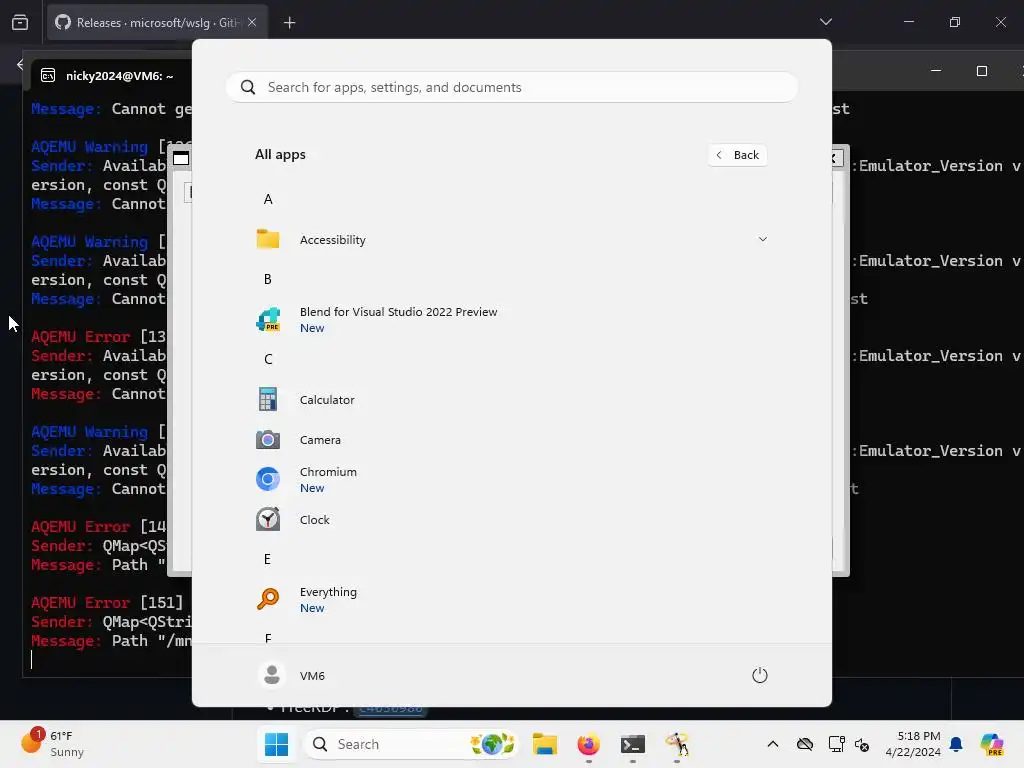Click the Start menu search field
The height and width of the screenshot is (768, 1024).
(511, 88)
